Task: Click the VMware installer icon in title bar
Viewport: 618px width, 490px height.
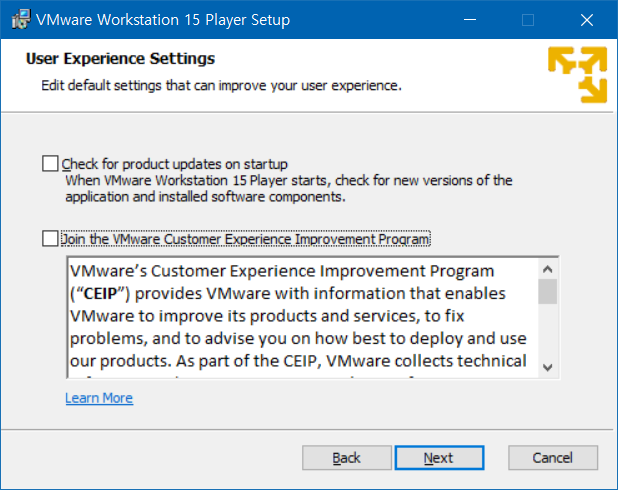Action: tap(21, 19)
